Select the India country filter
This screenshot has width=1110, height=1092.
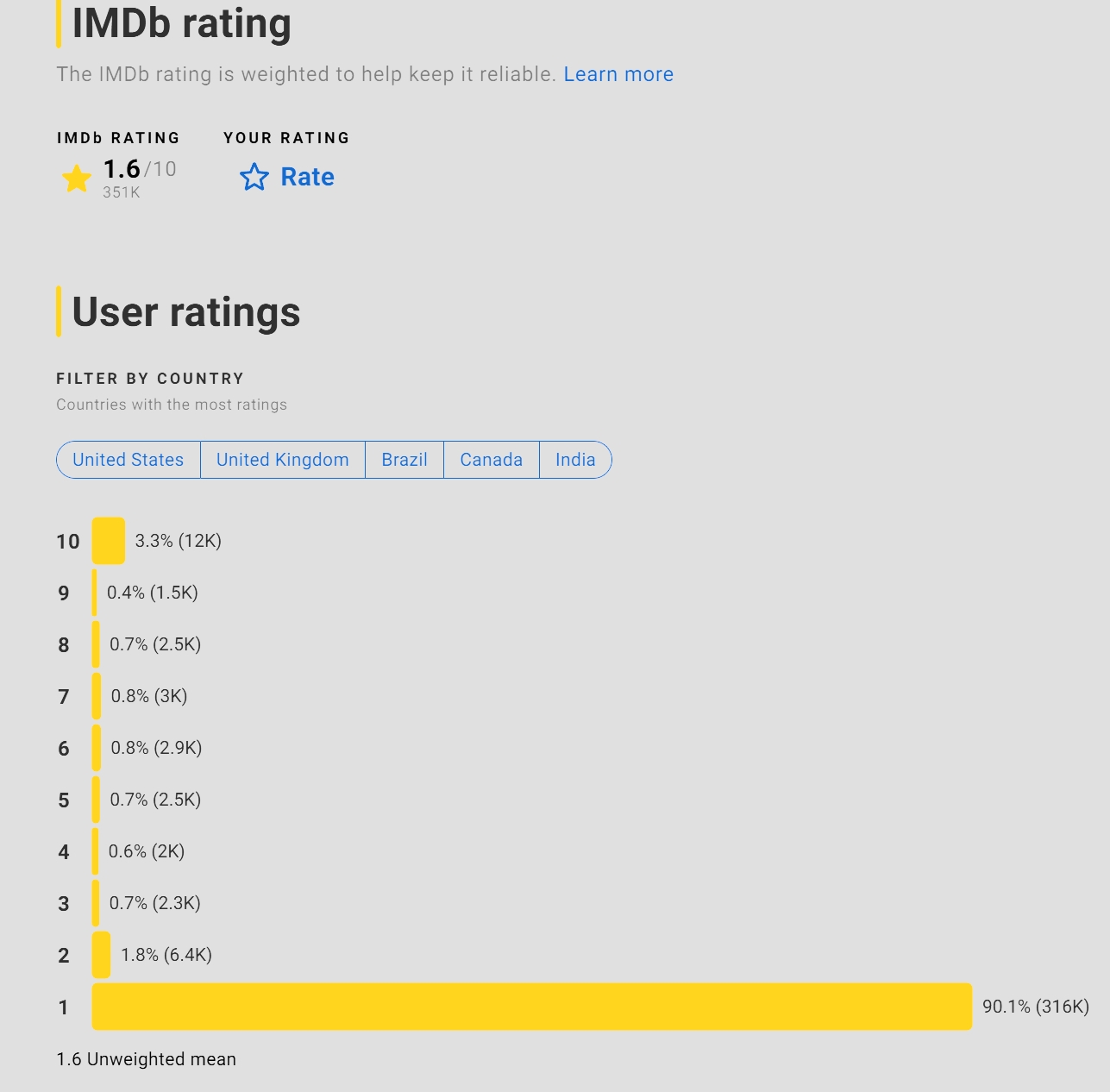pos(575,460)
